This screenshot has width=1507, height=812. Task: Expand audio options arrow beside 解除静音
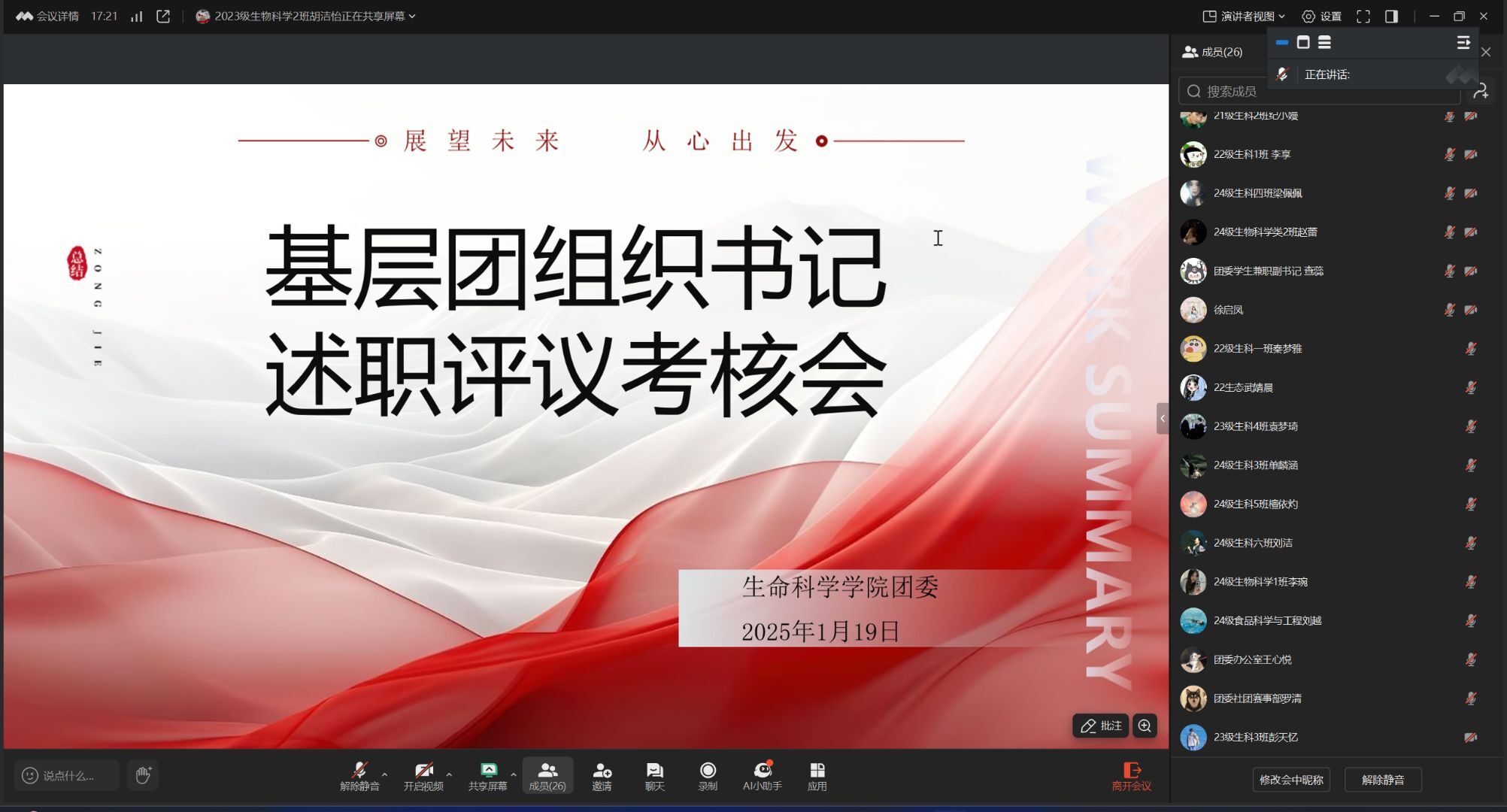pos(385,774)
